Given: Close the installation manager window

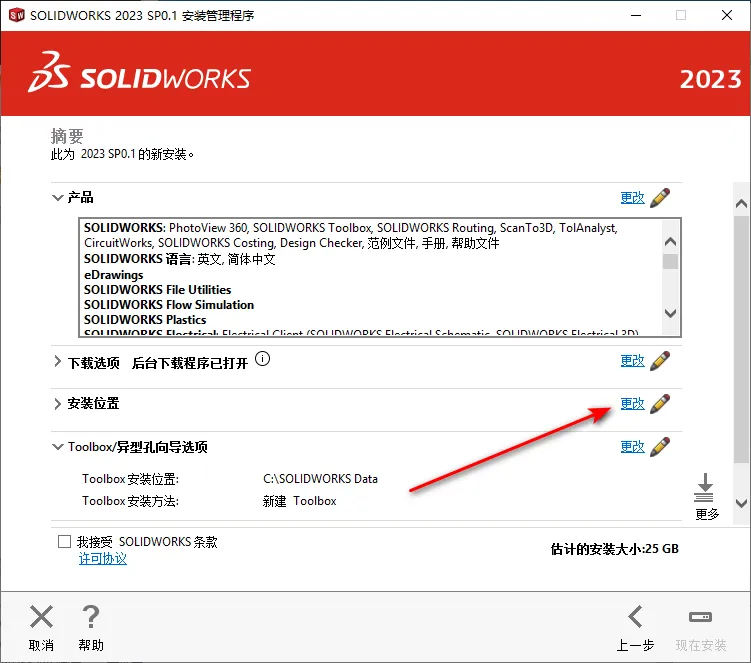Looking at the screenshot, I should pos(727,15).
